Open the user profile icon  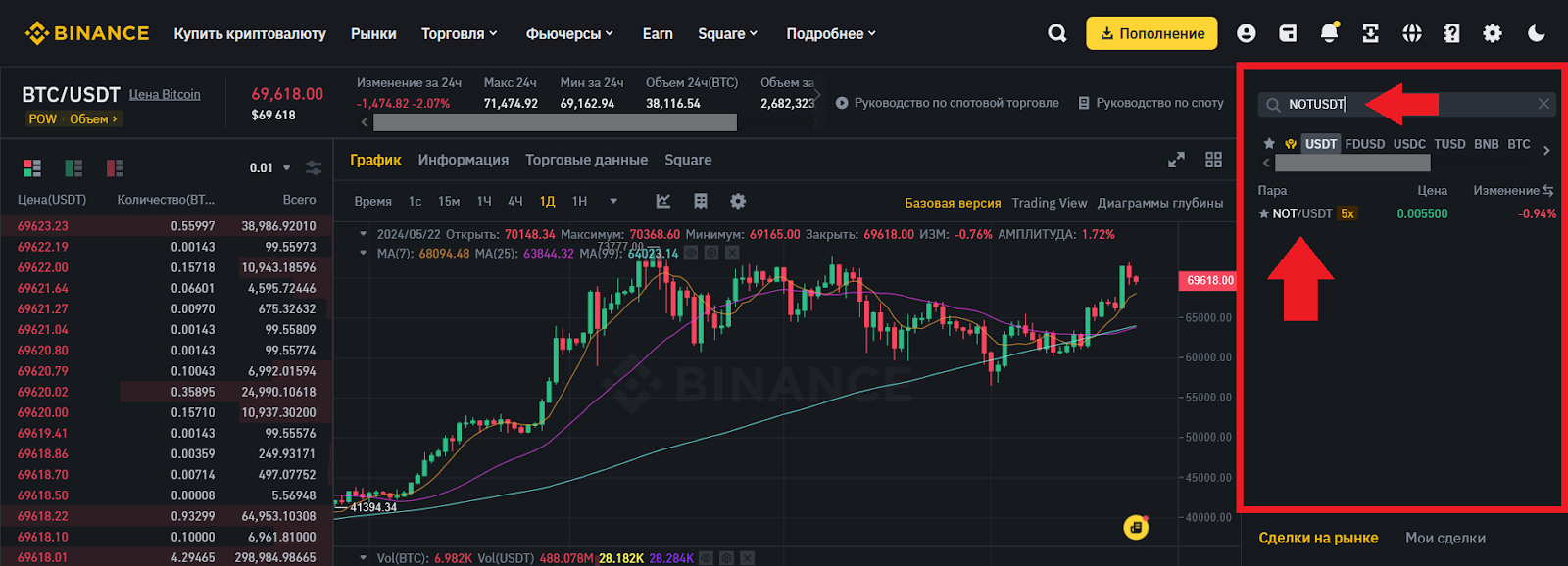(x=1247, y=33)
